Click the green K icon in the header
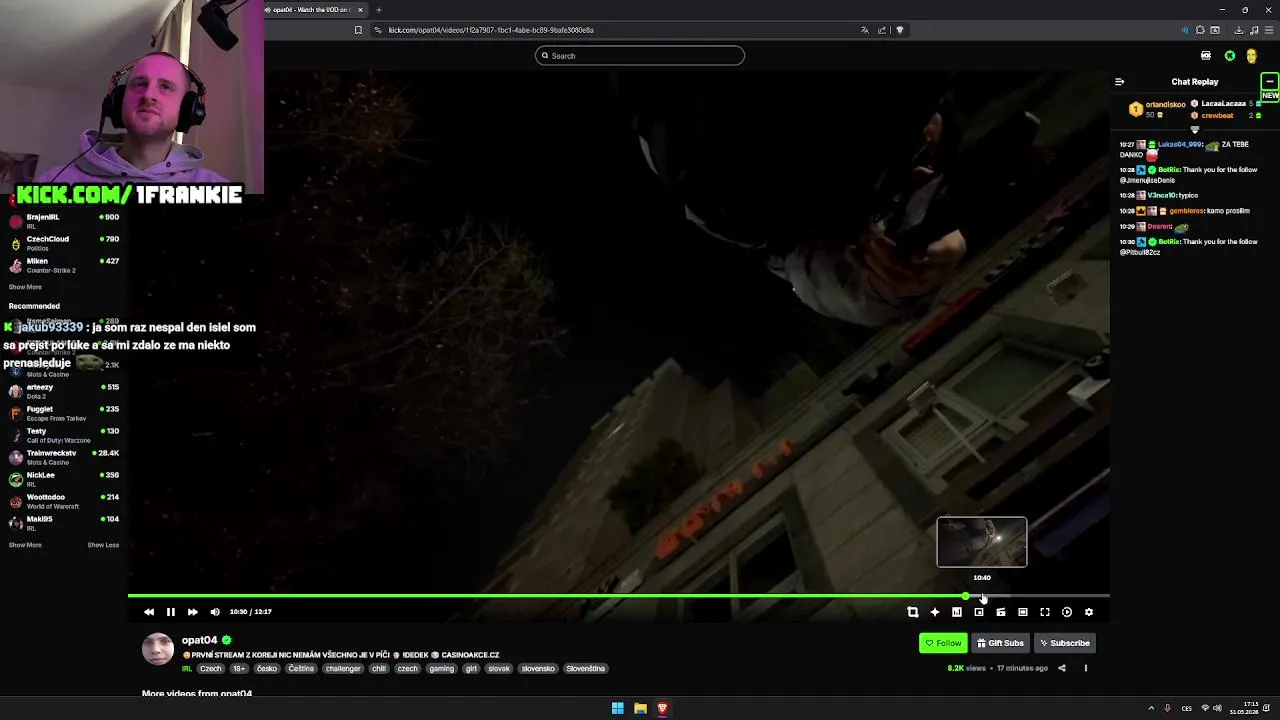 1230,56
